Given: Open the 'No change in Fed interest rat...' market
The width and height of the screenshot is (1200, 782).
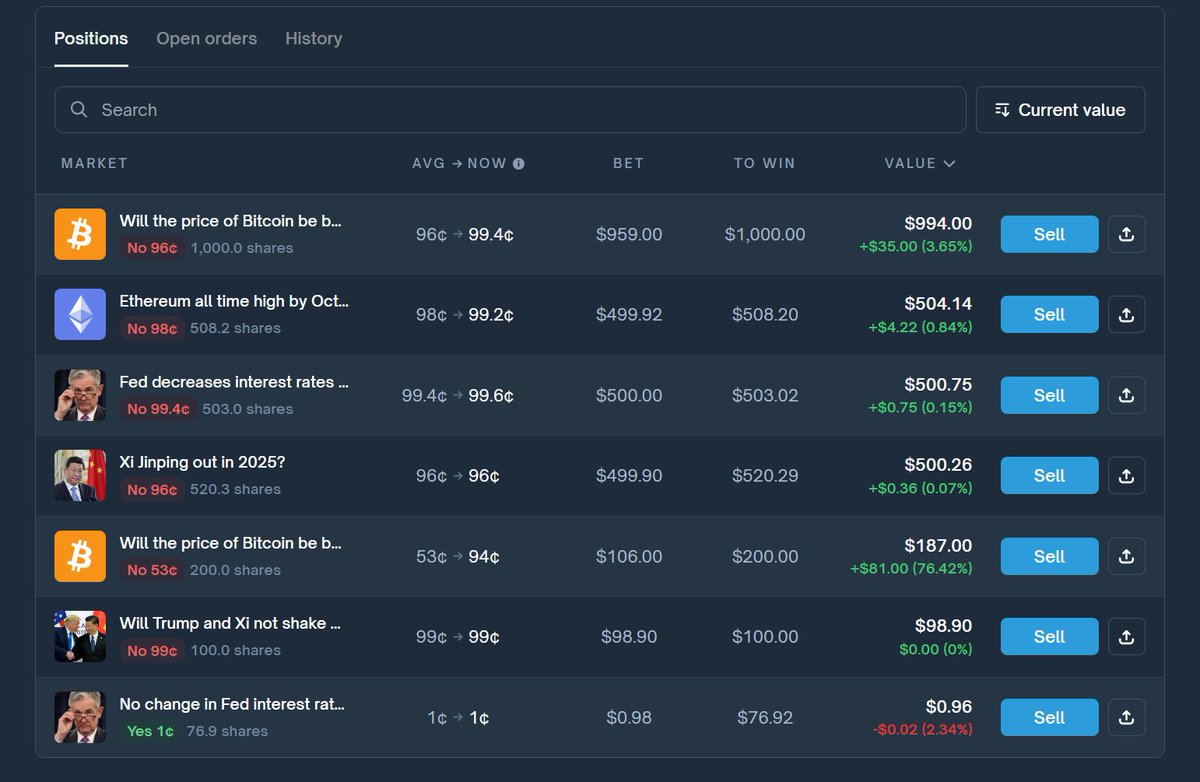Looking at the screenshot, I should 232,704.
